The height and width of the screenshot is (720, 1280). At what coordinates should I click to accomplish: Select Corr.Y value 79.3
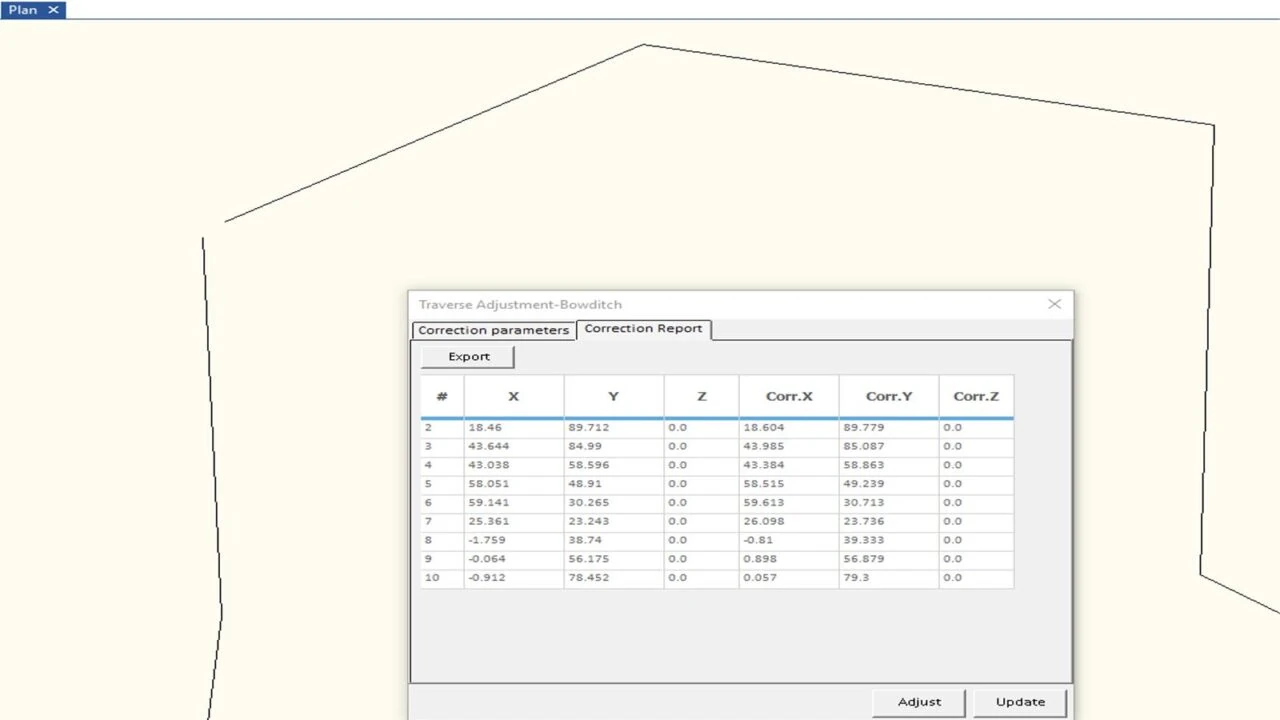[889, 578]
